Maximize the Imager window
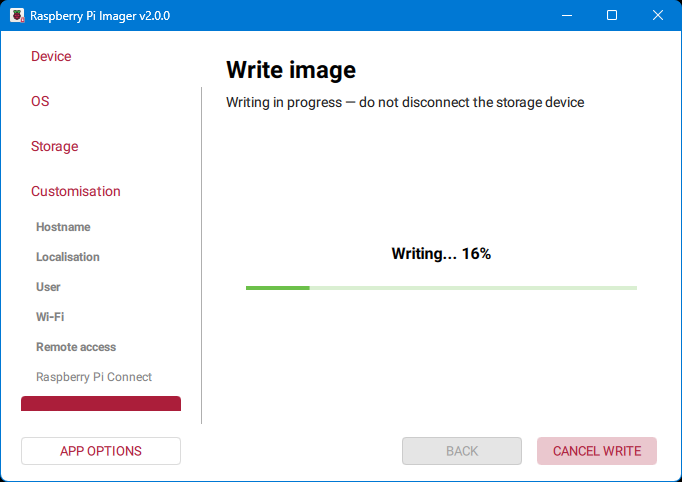This screenshot has width=682, height=482. 612,16
